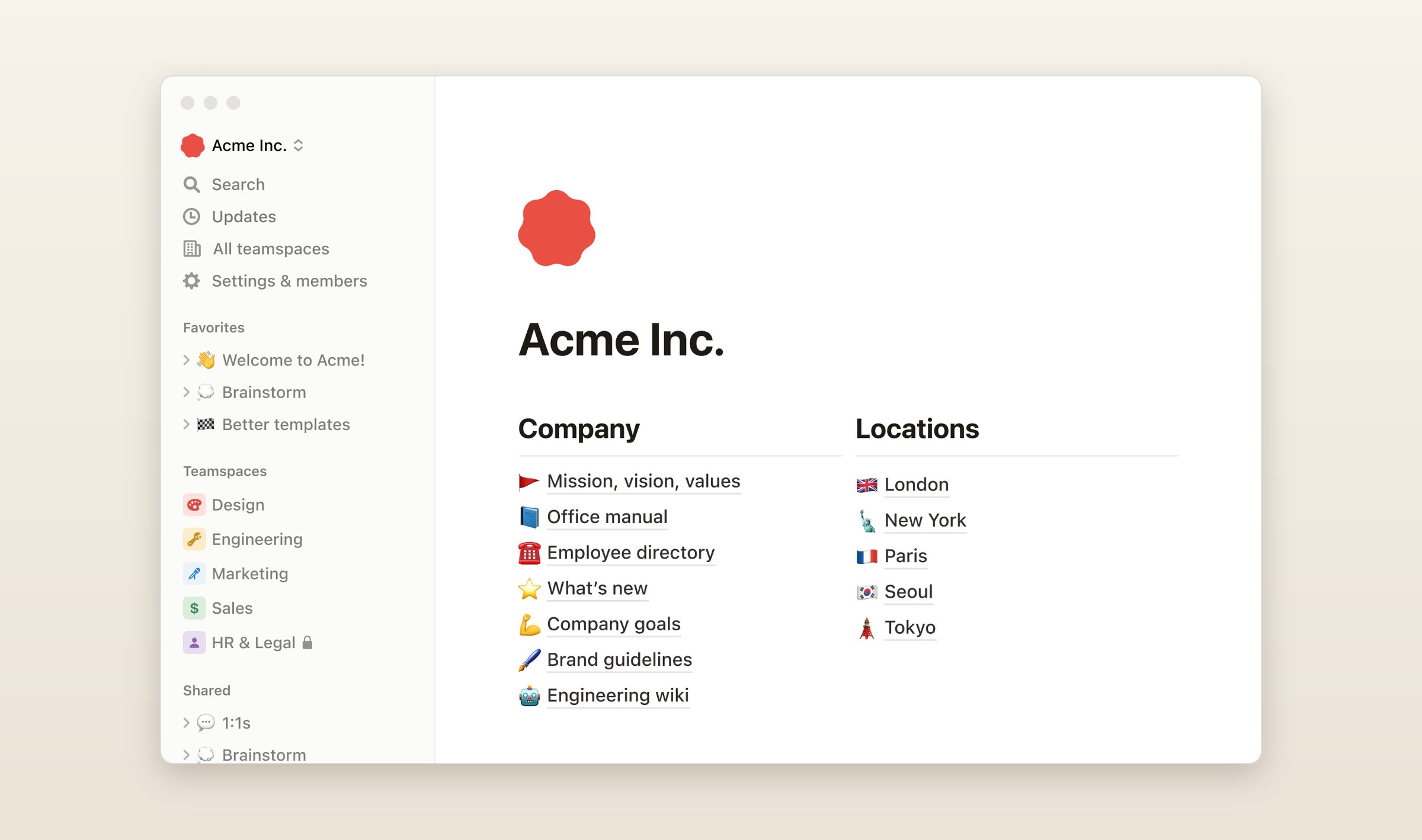Image resolution: width=1422 pixels, height=840 pixels.
Task: Select the Sales dollar icon
Action: tap(194, 608)
